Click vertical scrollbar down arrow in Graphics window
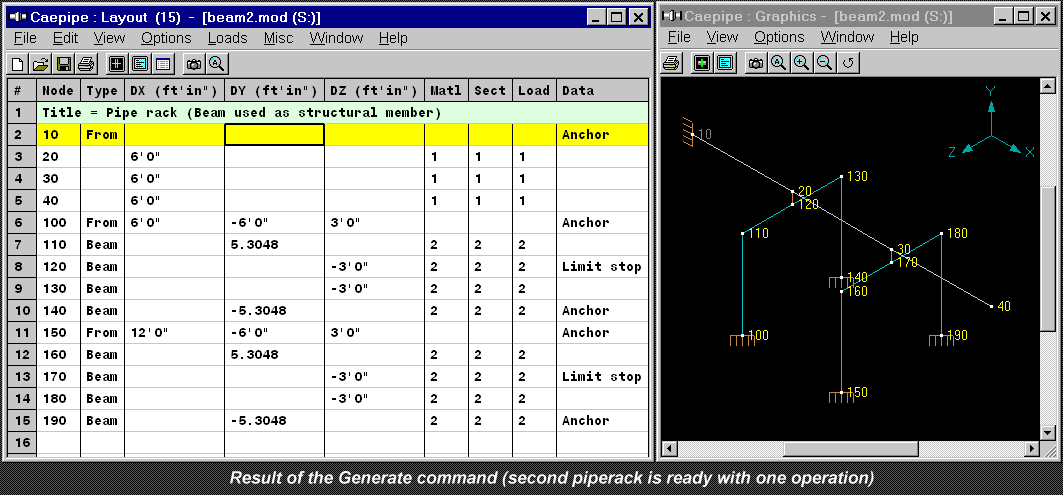This screenshot has height=495, width=1063. [x=1049, y=432]
